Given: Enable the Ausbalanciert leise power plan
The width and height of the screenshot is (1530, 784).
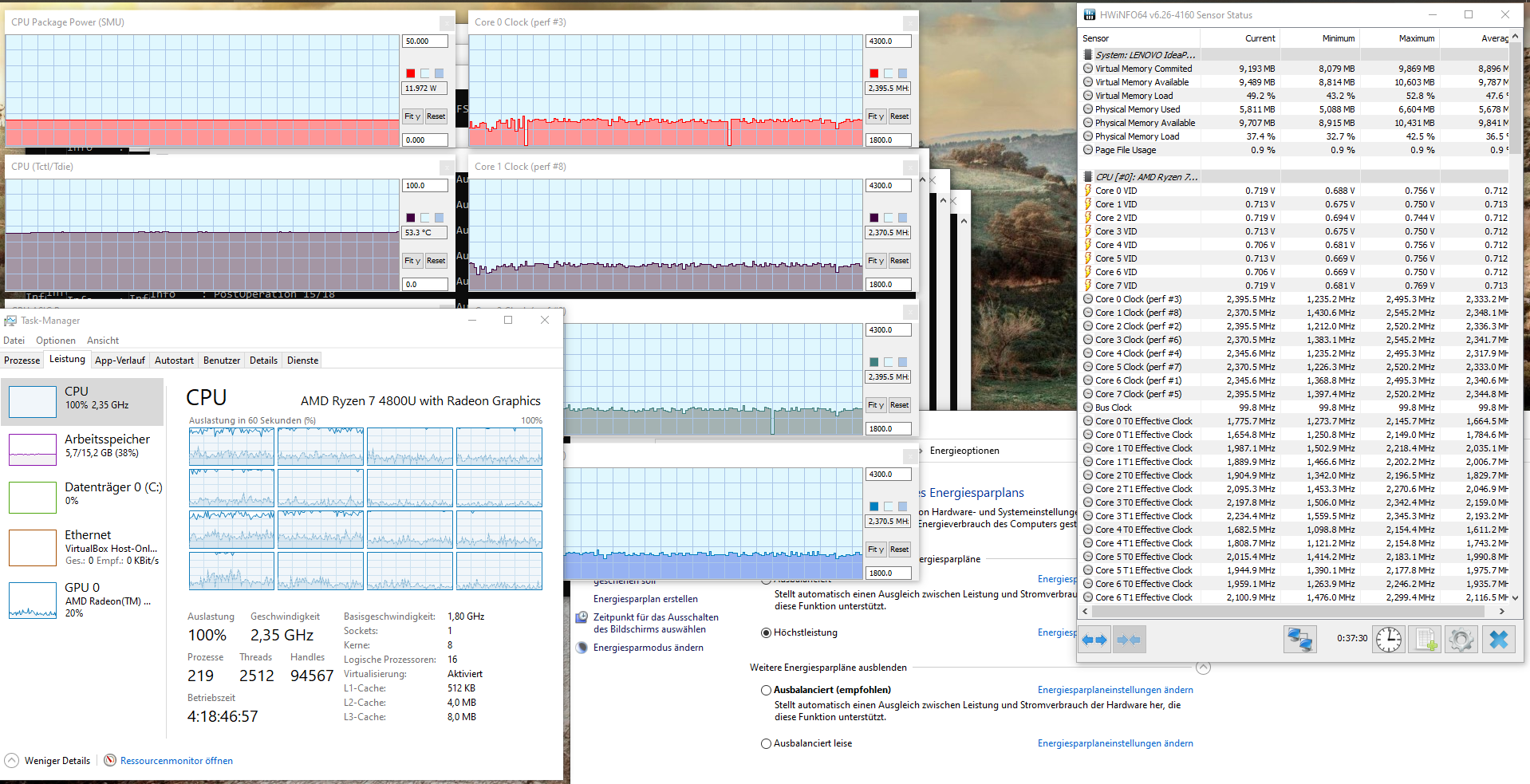Looking at the screenshot, I should point(767,743).
